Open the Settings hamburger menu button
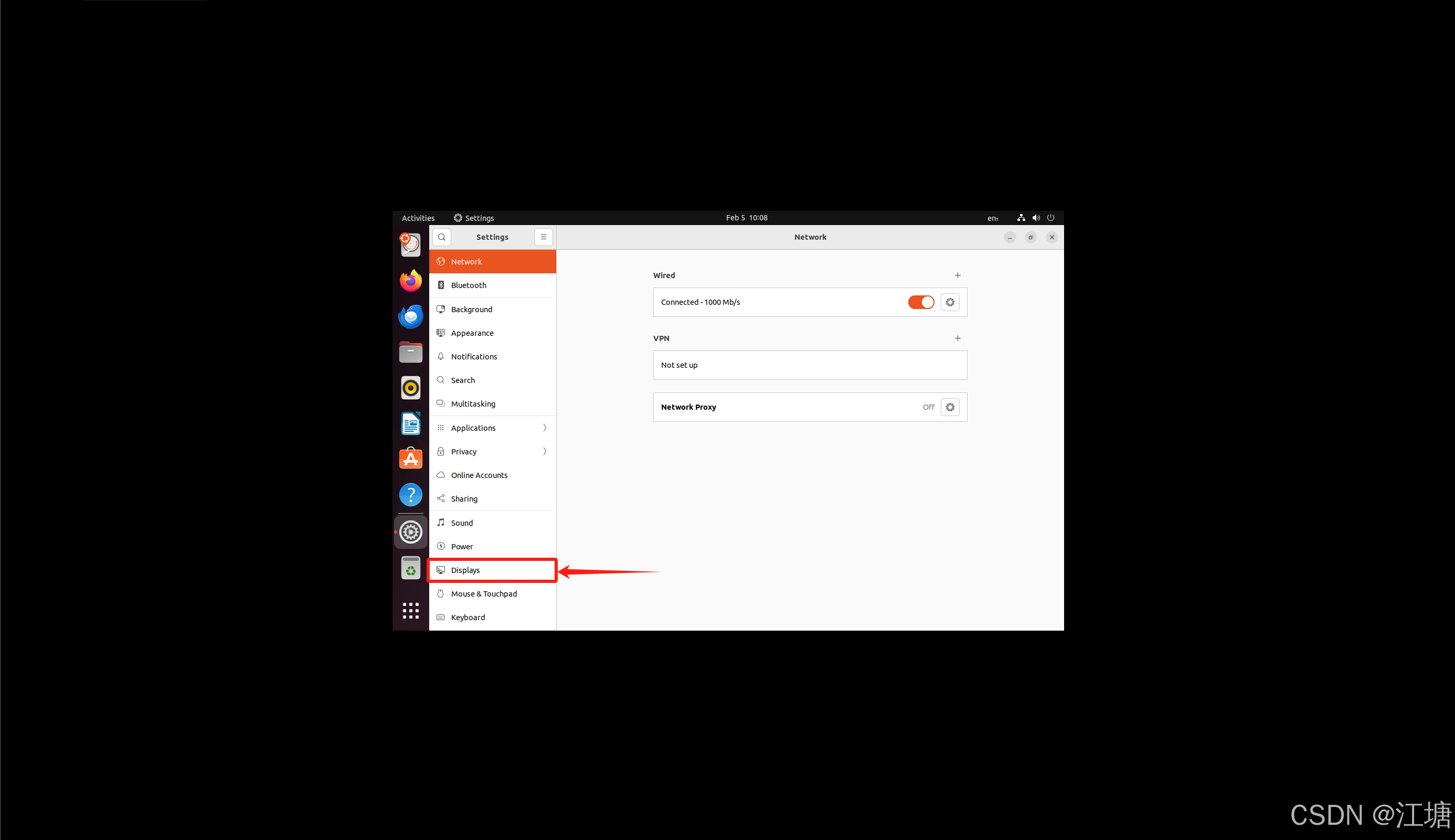 543,237
